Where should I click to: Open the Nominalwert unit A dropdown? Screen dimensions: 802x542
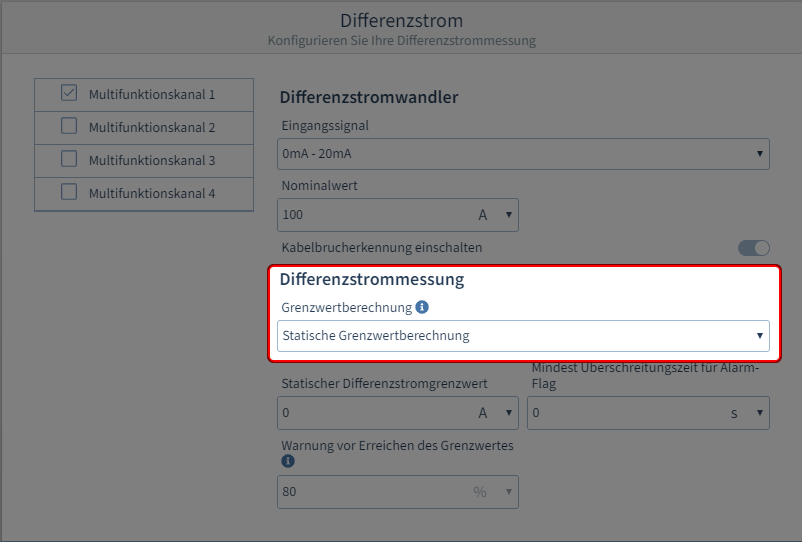click(x=496, y=214)
